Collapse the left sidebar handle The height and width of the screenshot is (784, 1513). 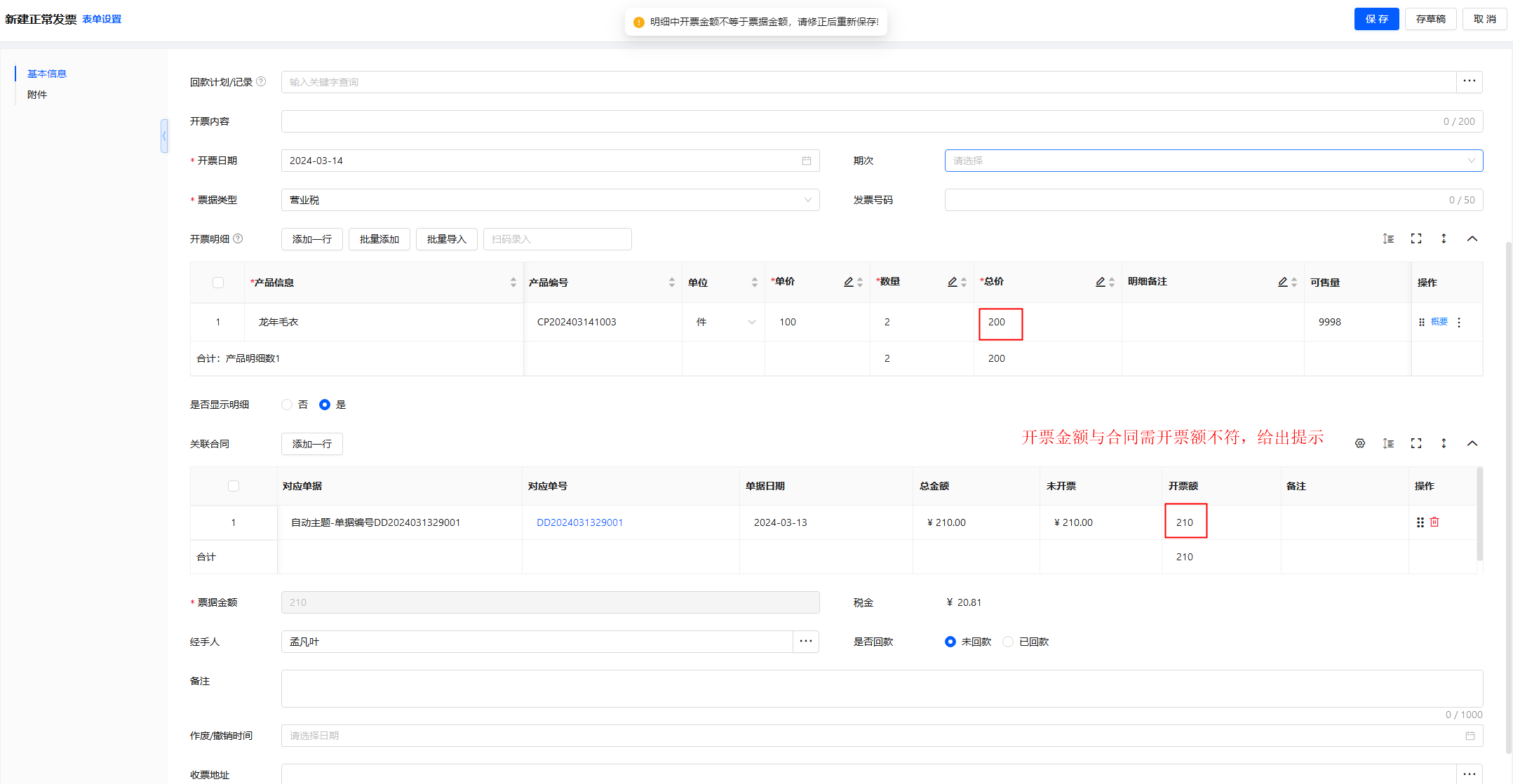164,135
